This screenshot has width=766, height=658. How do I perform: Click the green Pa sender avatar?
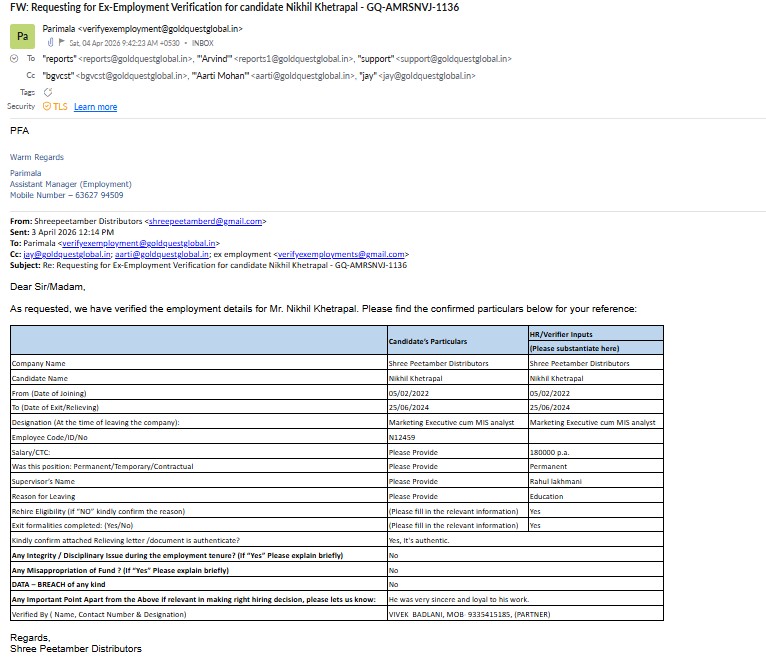(x=22, y=36)
